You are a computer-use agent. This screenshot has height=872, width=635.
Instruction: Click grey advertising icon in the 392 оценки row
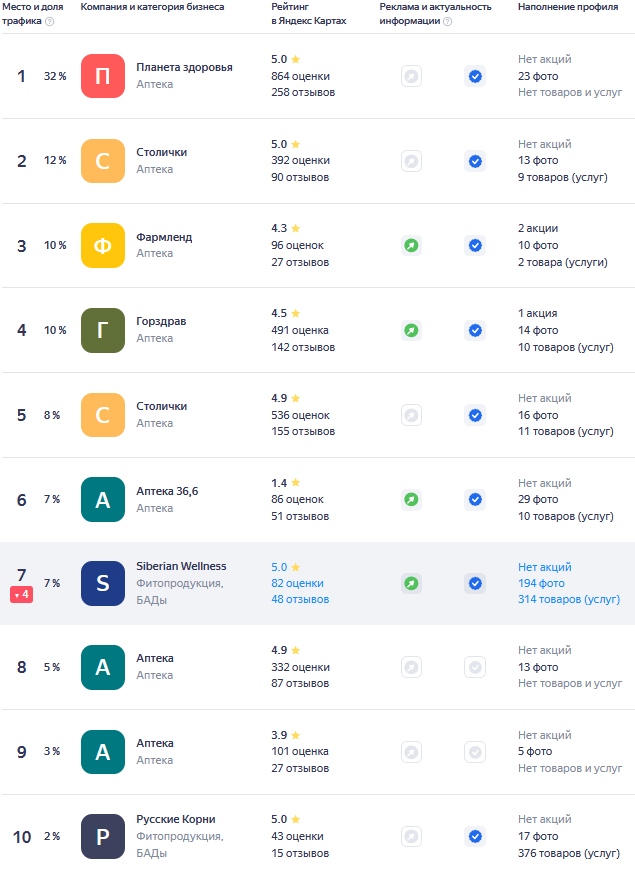[x=411, y=161]
